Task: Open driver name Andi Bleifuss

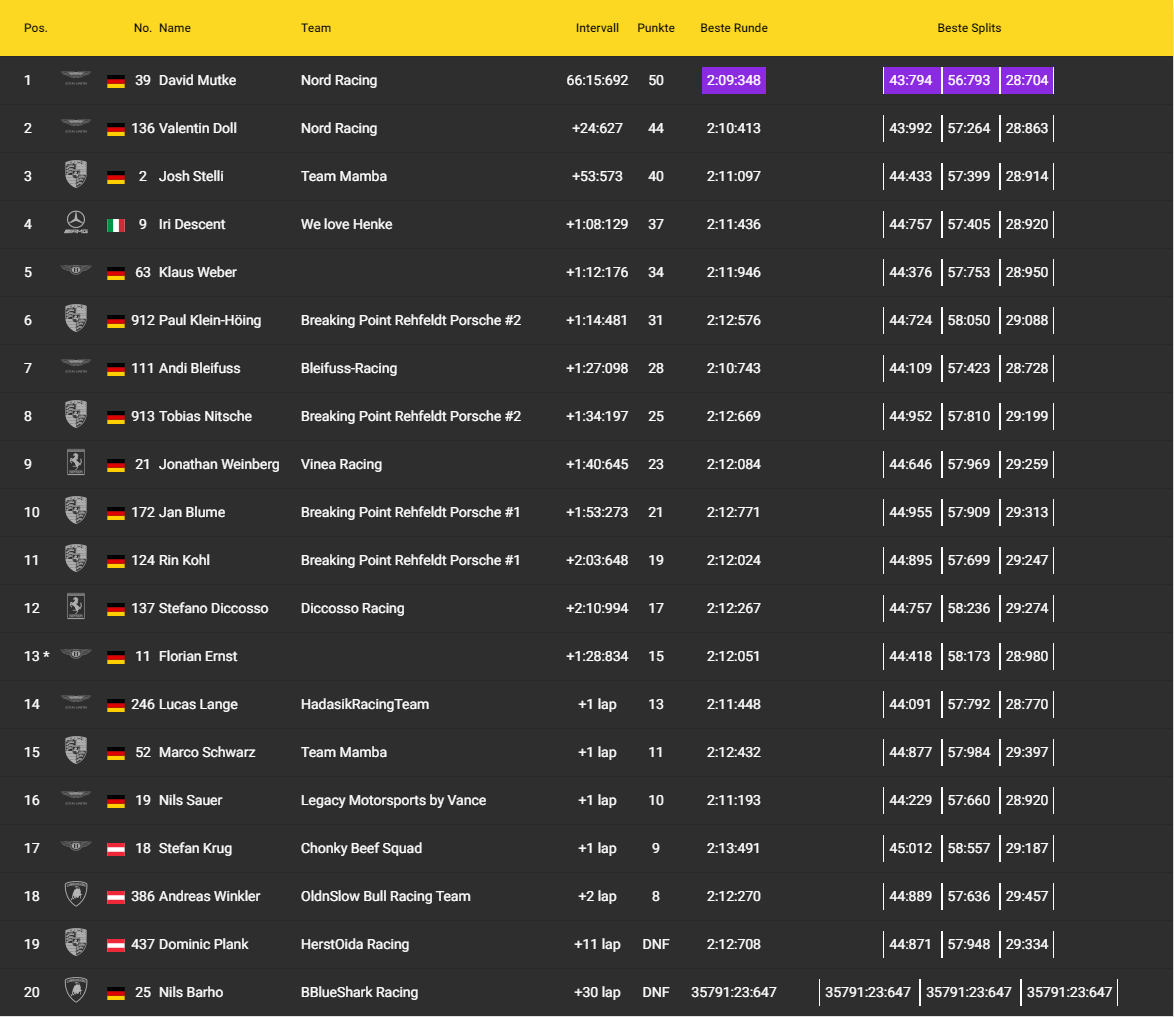Action: (x=199, y=368)
